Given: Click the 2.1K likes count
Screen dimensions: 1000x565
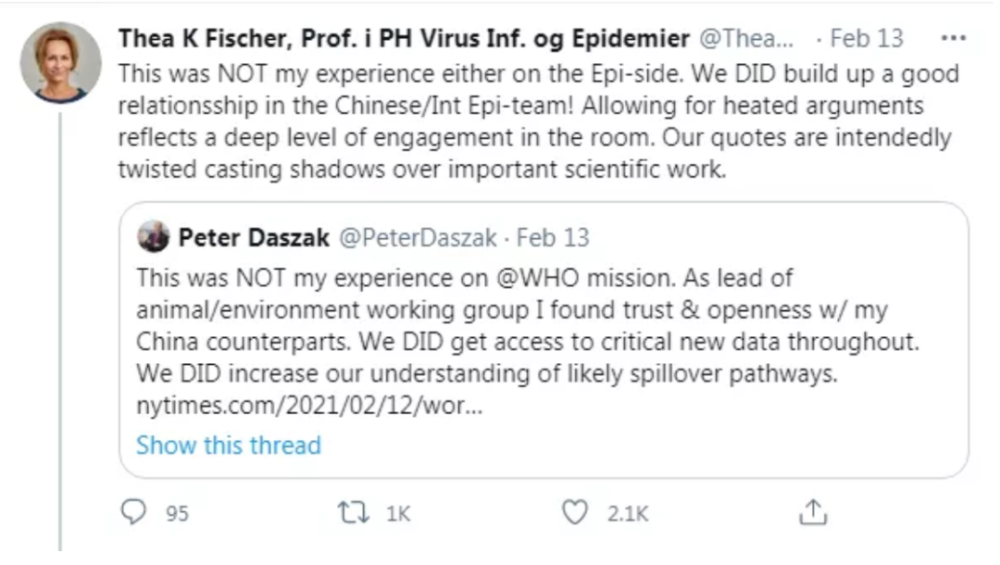Looking at the screenshot, I should point(628,514).
